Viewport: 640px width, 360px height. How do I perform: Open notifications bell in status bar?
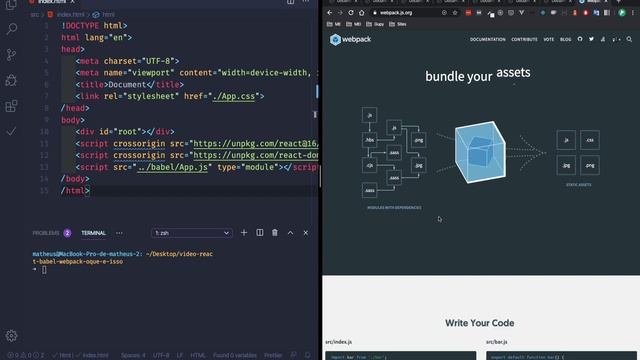tap(308, 355)
